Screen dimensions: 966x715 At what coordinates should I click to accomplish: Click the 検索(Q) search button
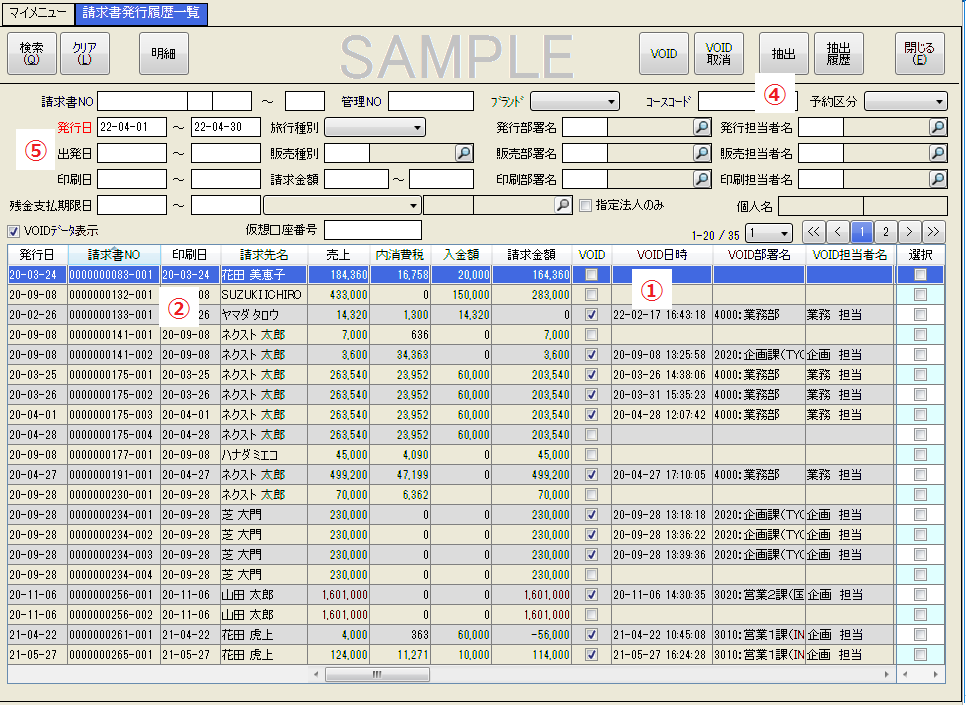click(32, 54)
